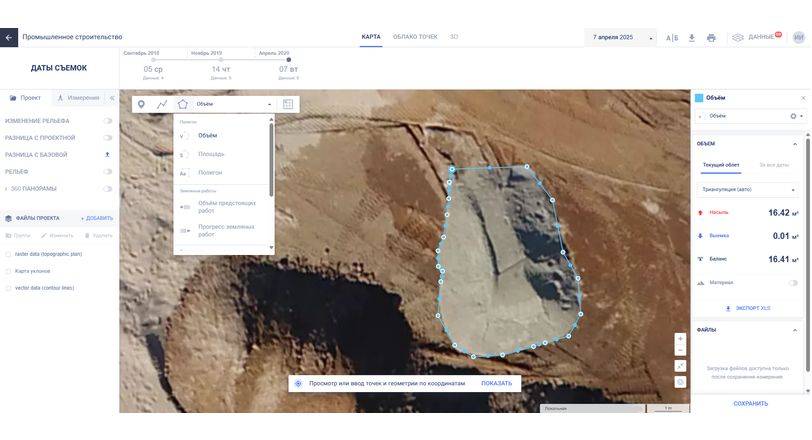
Task: Zoom in on the map
Action: pos(680,339)
